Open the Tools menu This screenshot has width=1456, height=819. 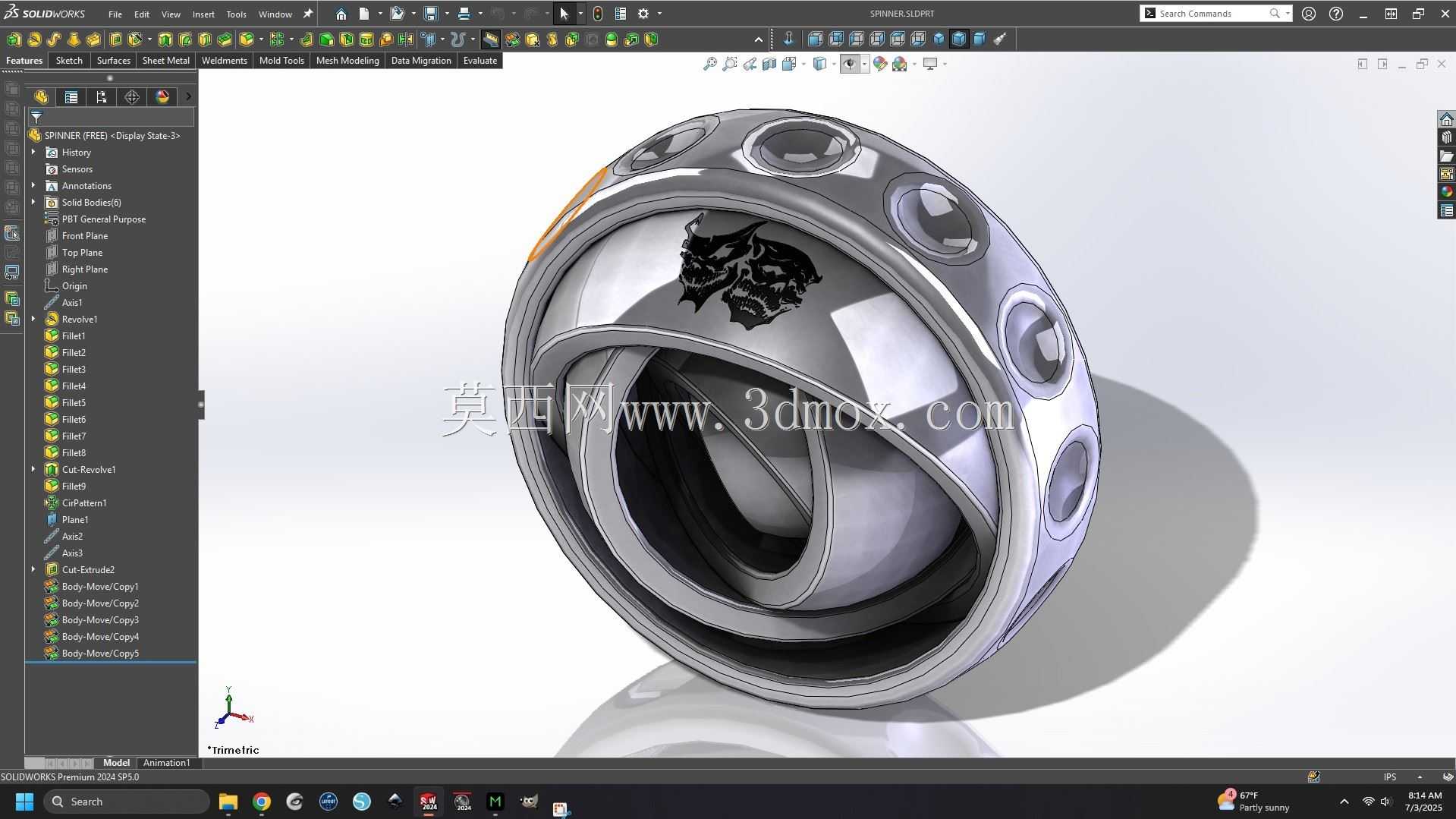[x=236, y=14]
